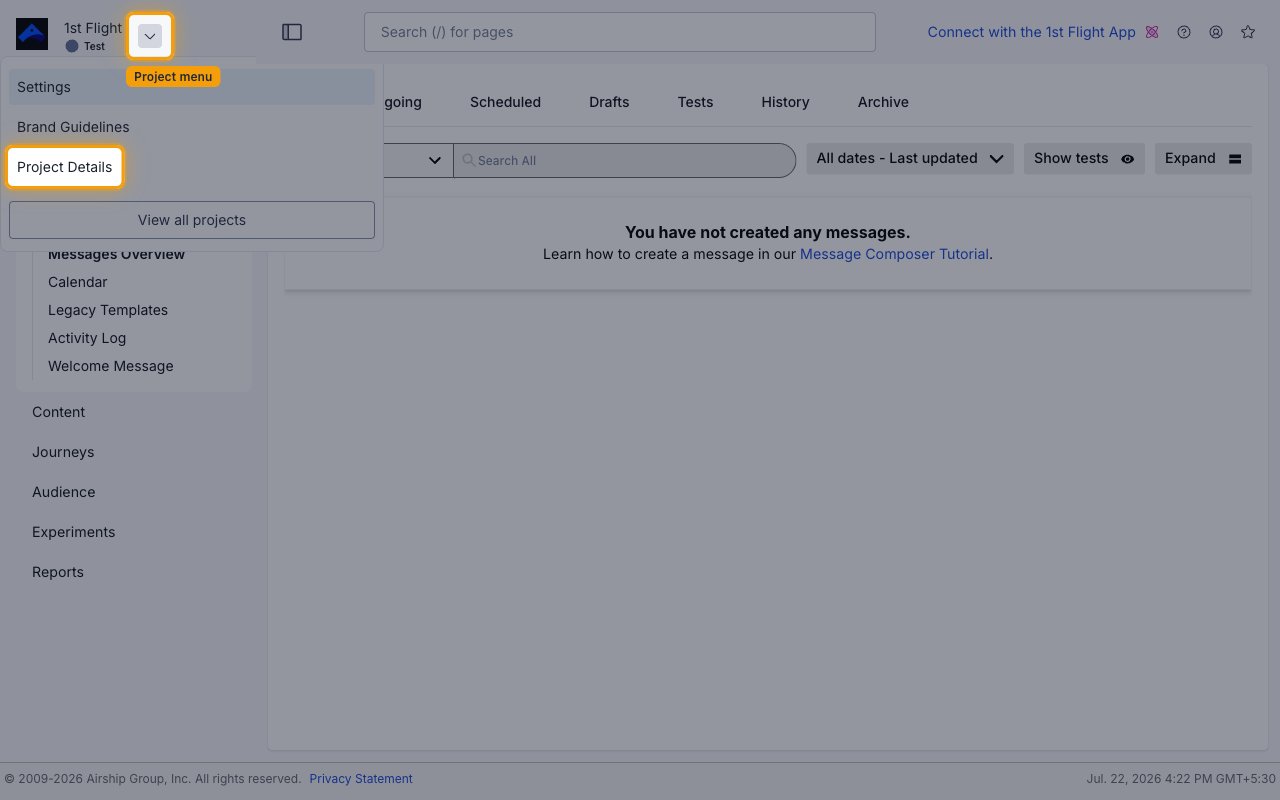The width and height of the screenshot is (1280, 800).
Task: Switch to the History tab
Action: tap(785, 102)
